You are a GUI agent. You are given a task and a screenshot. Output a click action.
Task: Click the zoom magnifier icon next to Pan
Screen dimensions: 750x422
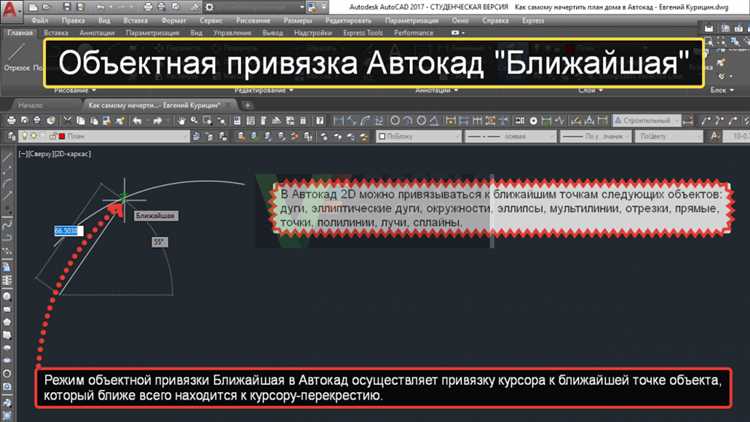(x=194, y=121)
